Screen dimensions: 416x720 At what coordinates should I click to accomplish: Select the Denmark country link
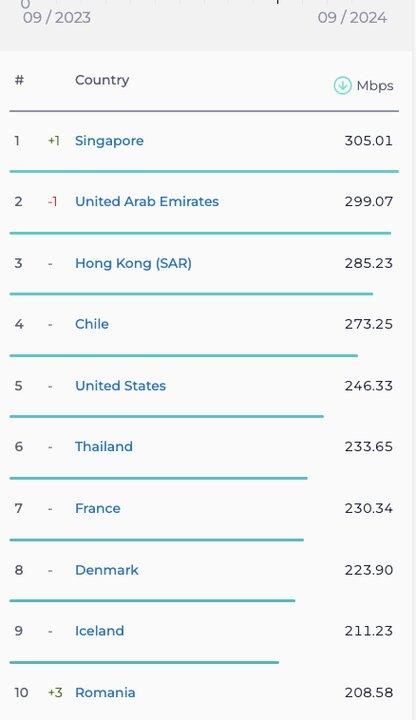click(x=107, y=570)
